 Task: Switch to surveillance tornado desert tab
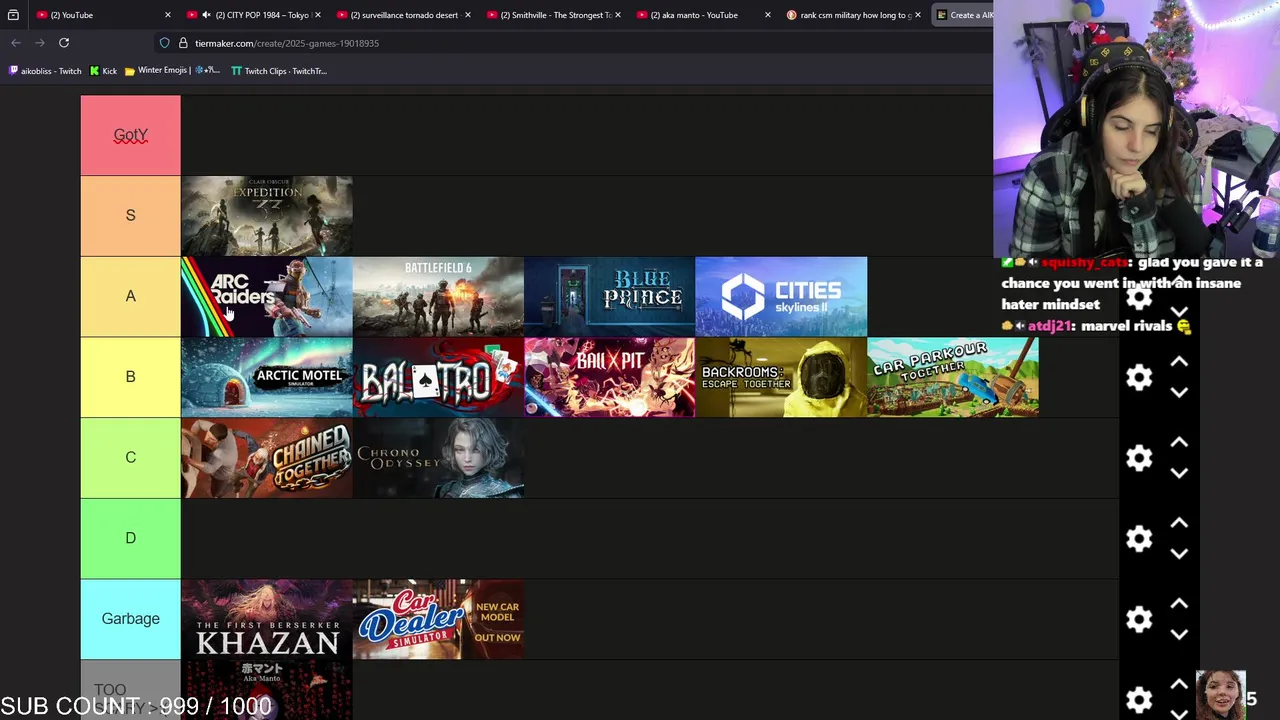[403, 15]
